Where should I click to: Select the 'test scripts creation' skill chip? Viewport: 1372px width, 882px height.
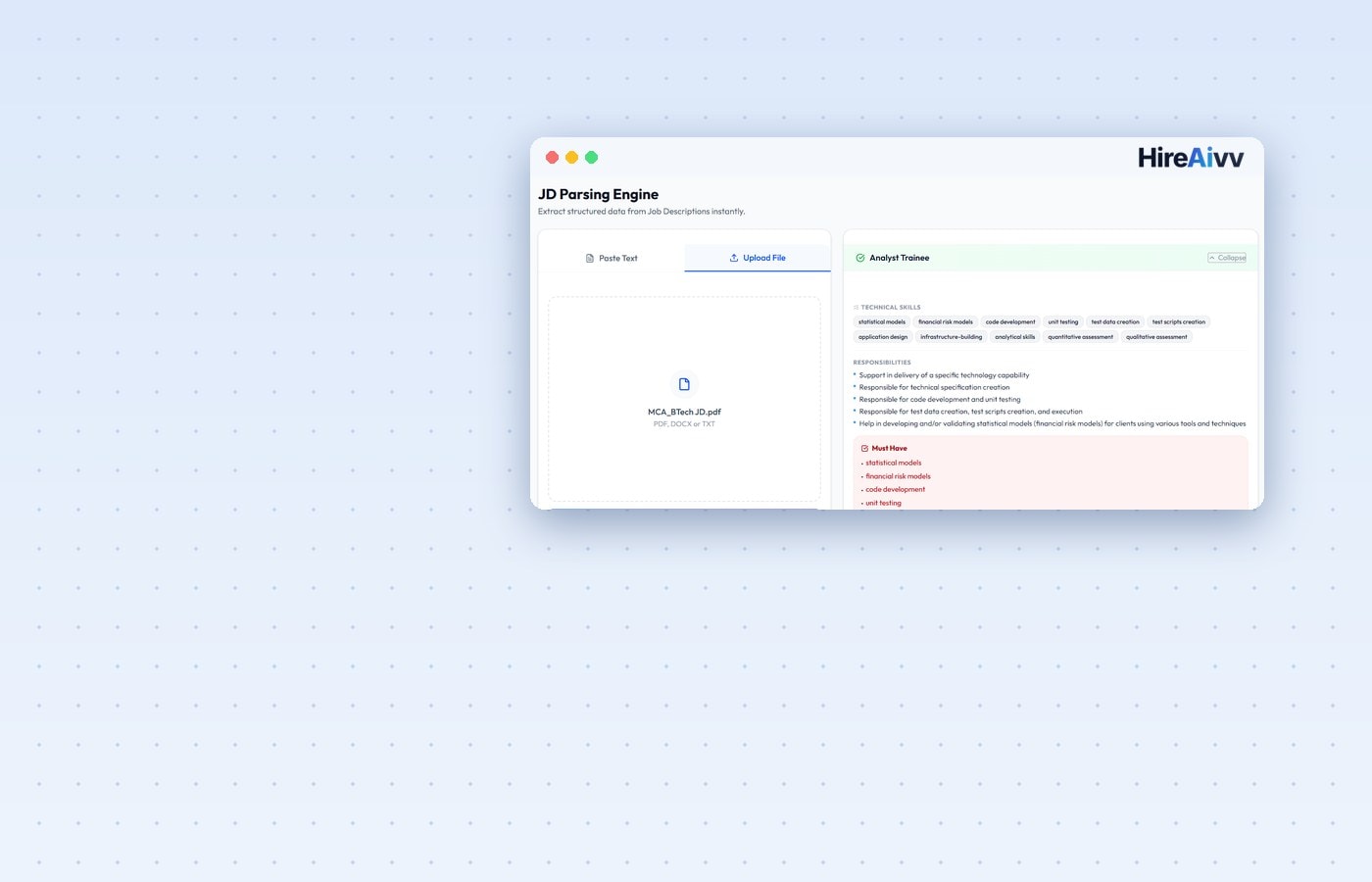(1179, 321)
